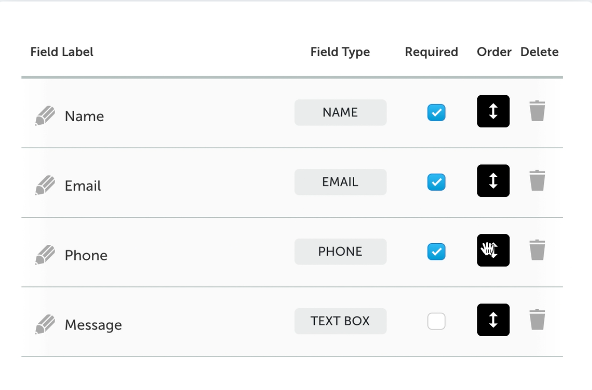This screenshot has width=592, height=390.
Task: Click the trash icon for Phone row
Action: (537, 250)
